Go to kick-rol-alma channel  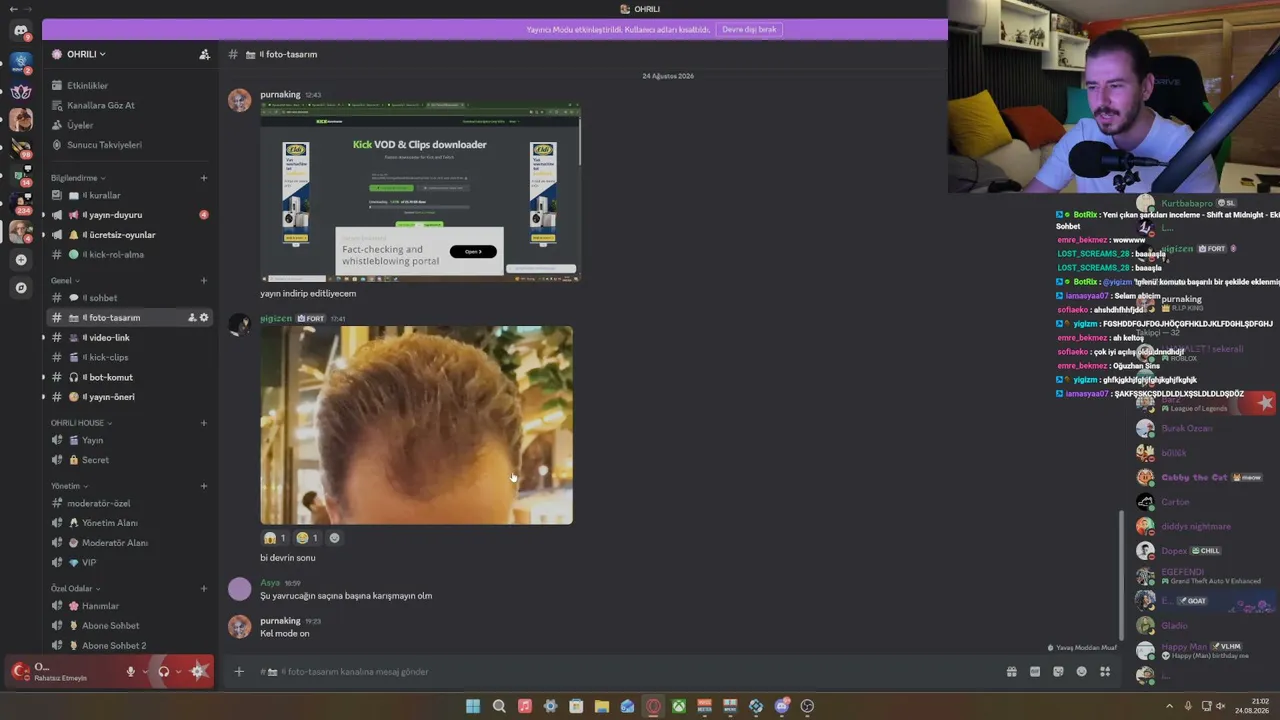tap(129, 255)
